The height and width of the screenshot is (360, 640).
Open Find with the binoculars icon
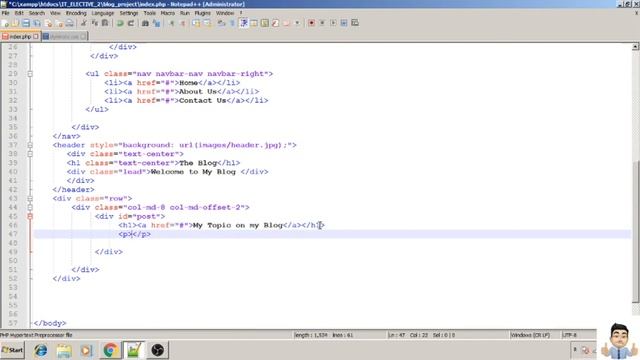[145, 23]
